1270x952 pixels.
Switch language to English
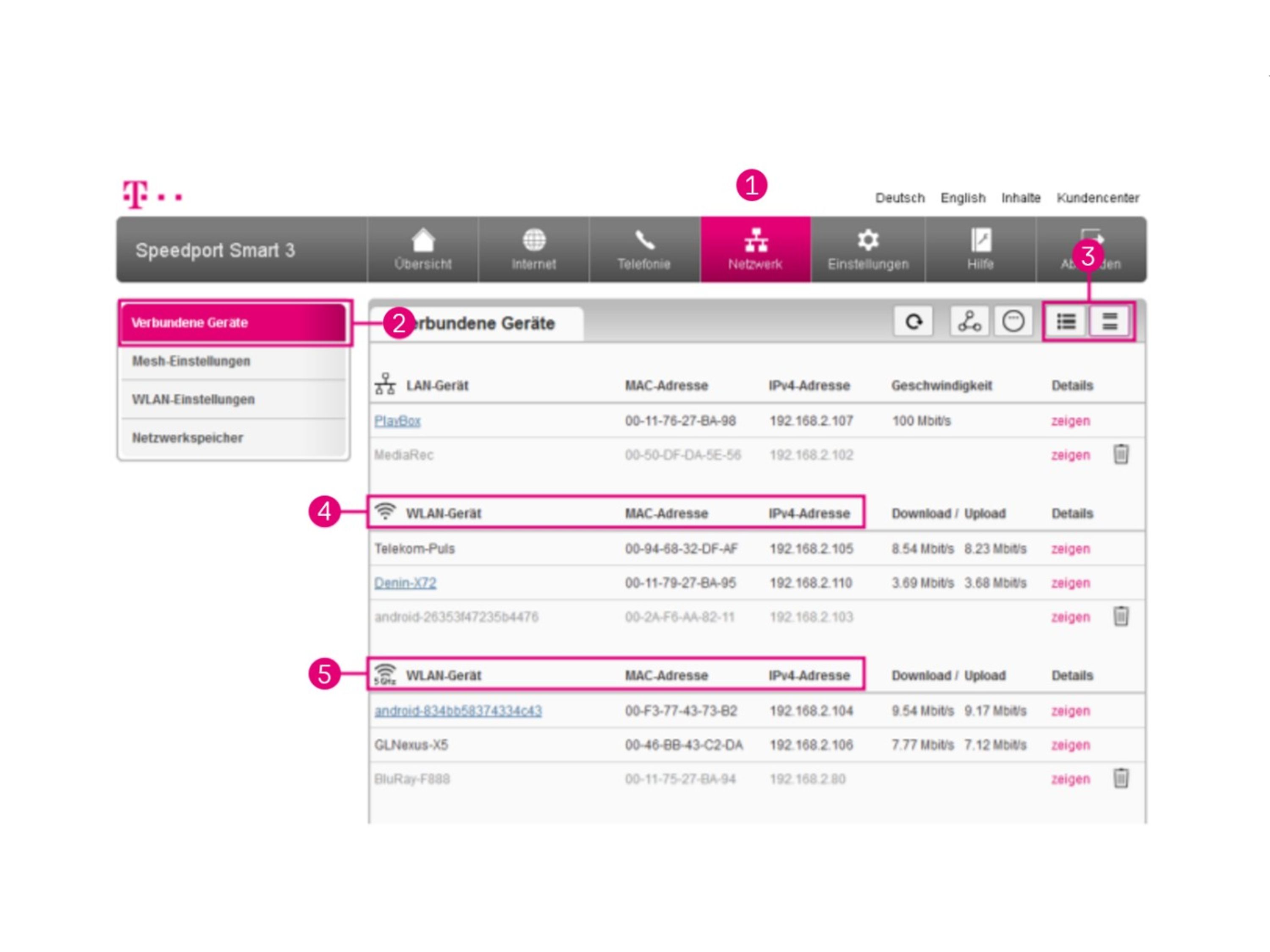click(x=962, y=198)
